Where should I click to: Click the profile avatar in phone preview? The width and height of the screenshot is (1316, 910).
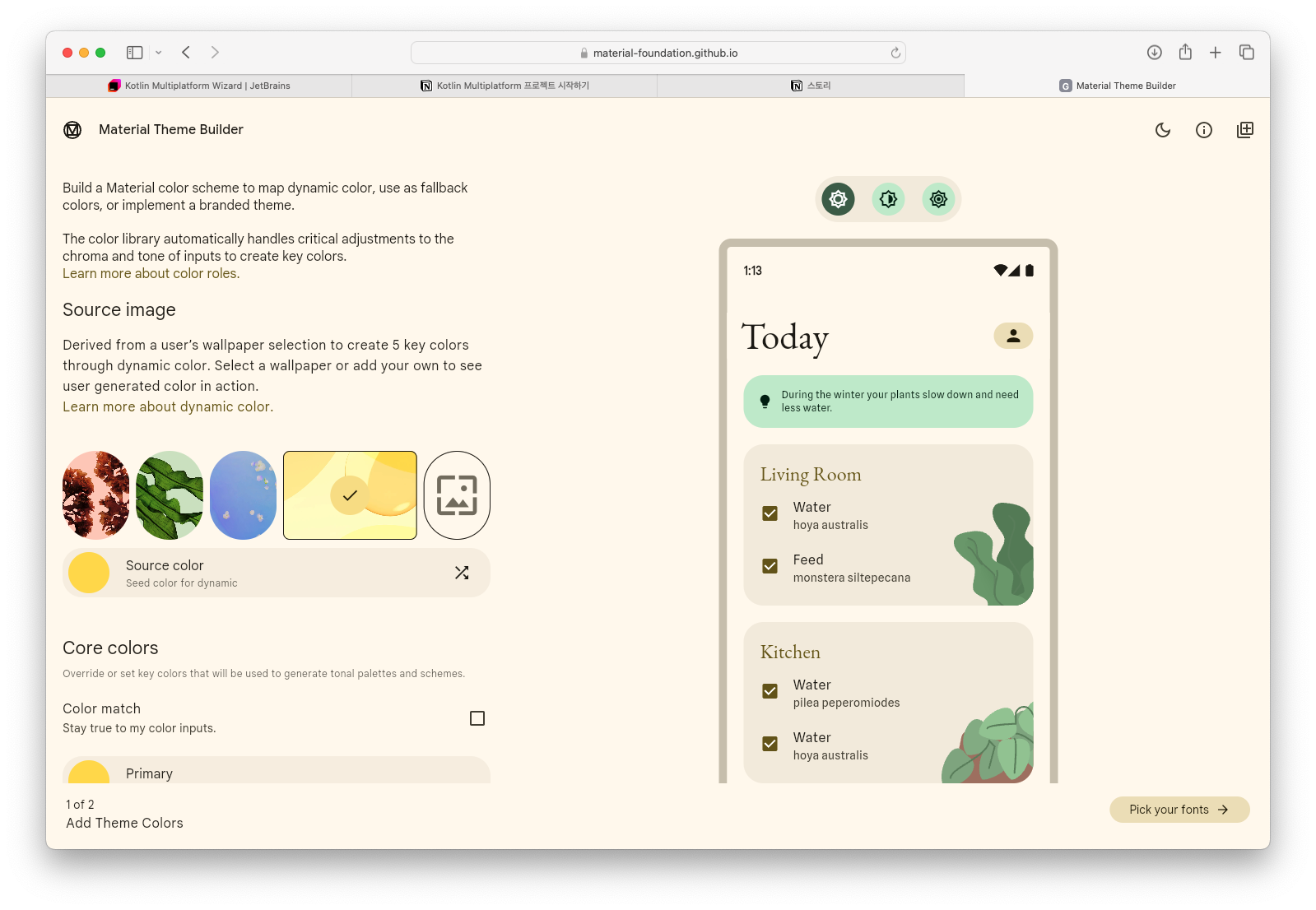[1013, 336]
